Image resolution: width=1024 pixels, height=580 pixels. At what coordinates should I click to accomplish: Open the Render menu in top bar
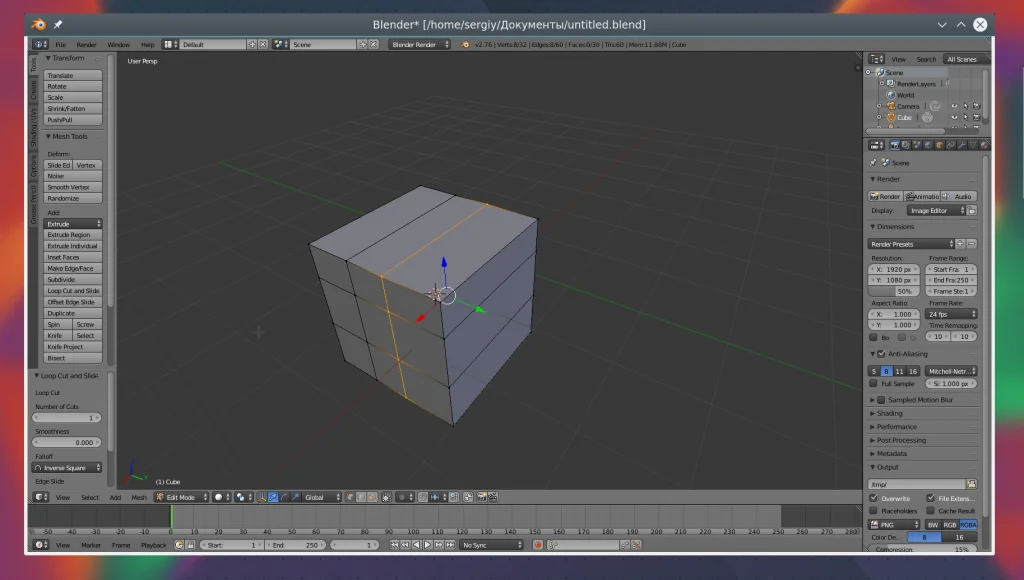tap(87, 45)
